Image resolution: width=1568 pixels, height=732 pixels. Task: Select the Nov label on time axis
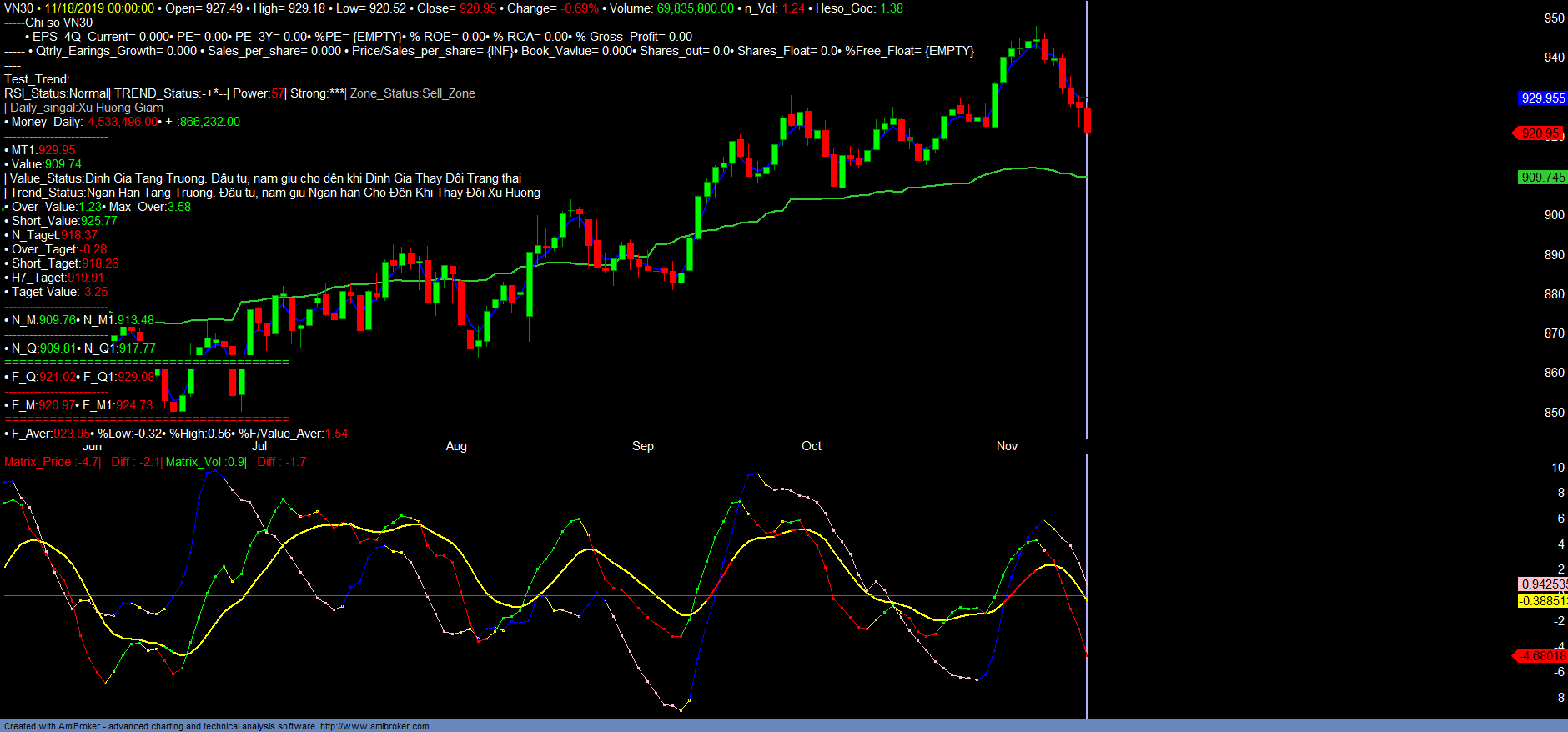(x=1007, y=446)
